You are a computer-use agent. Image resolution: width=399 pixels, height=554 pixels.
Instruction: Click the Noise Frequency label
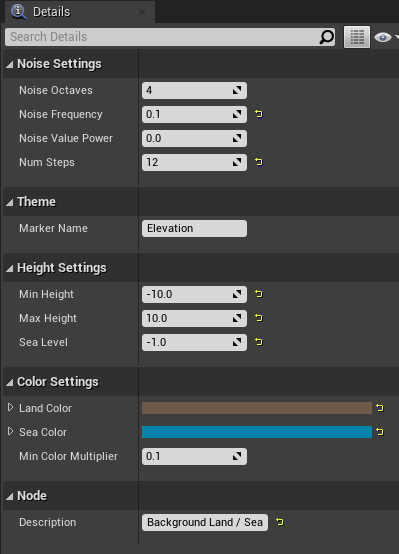(61, 114)
